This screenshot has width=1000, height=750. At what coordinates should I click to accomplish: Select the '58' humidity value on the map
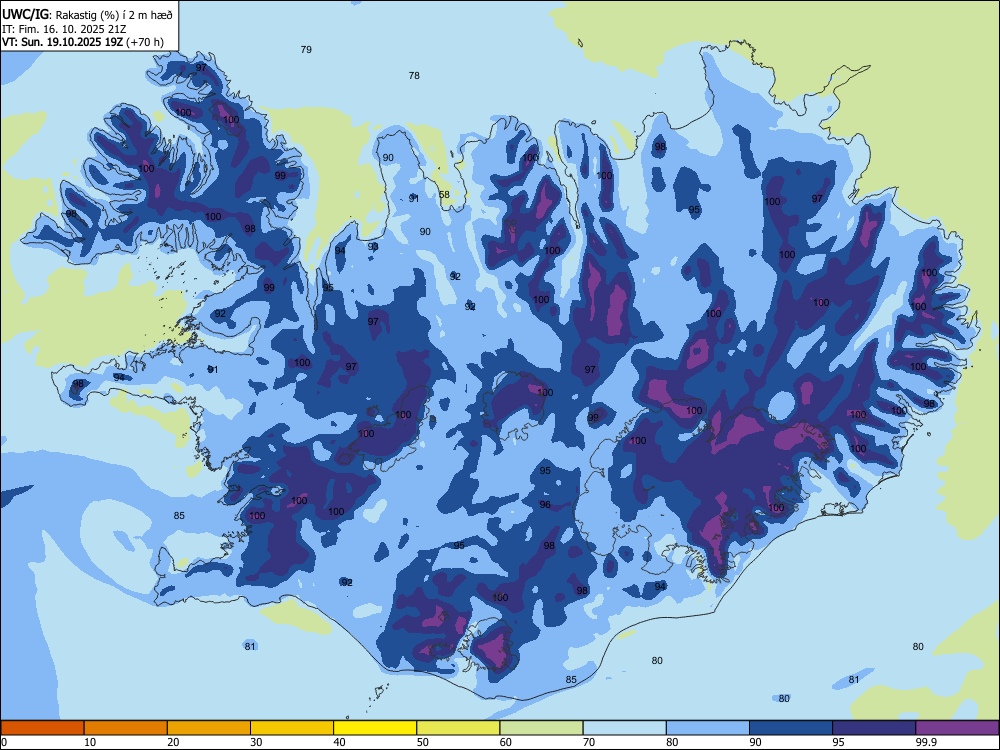click(444, 195)
